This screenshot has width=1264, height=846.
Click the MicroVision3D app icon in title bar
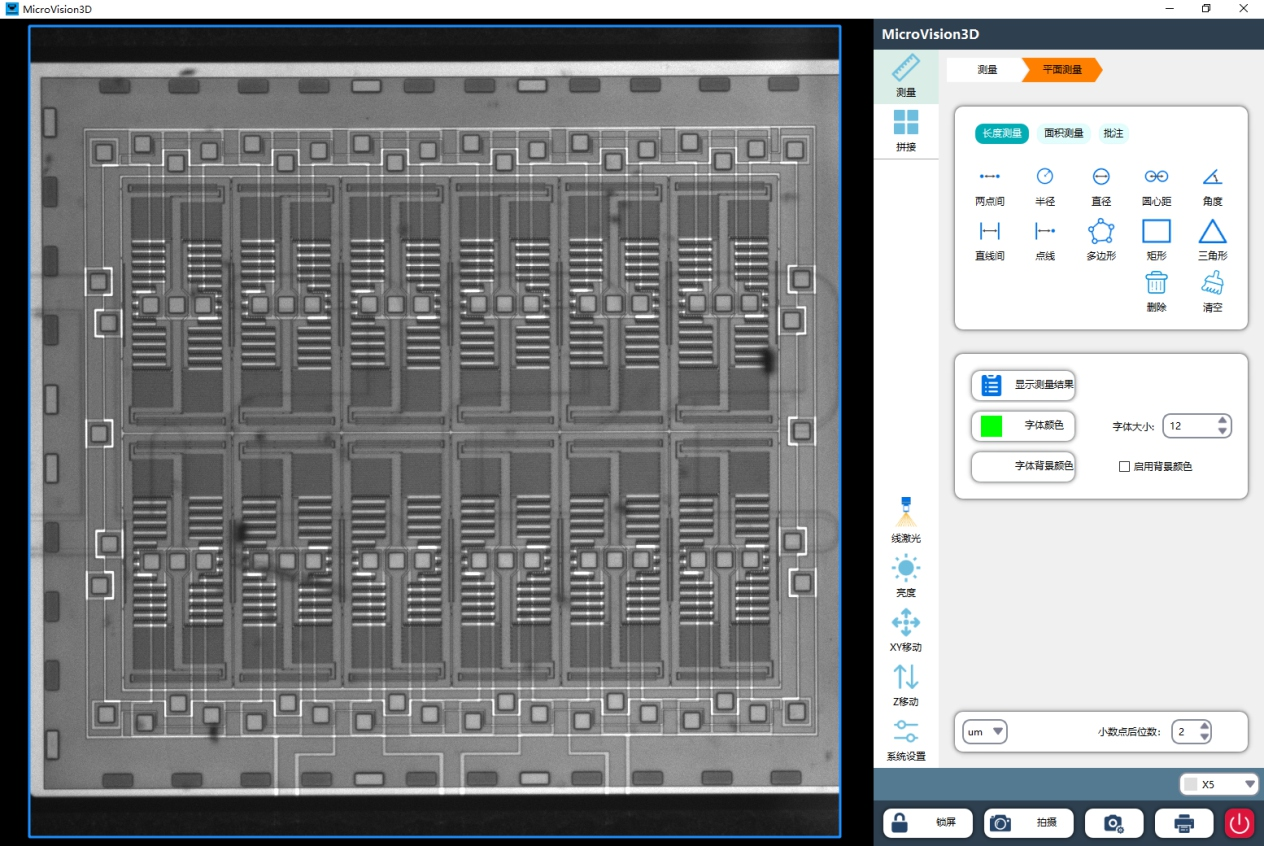(12, 9)
